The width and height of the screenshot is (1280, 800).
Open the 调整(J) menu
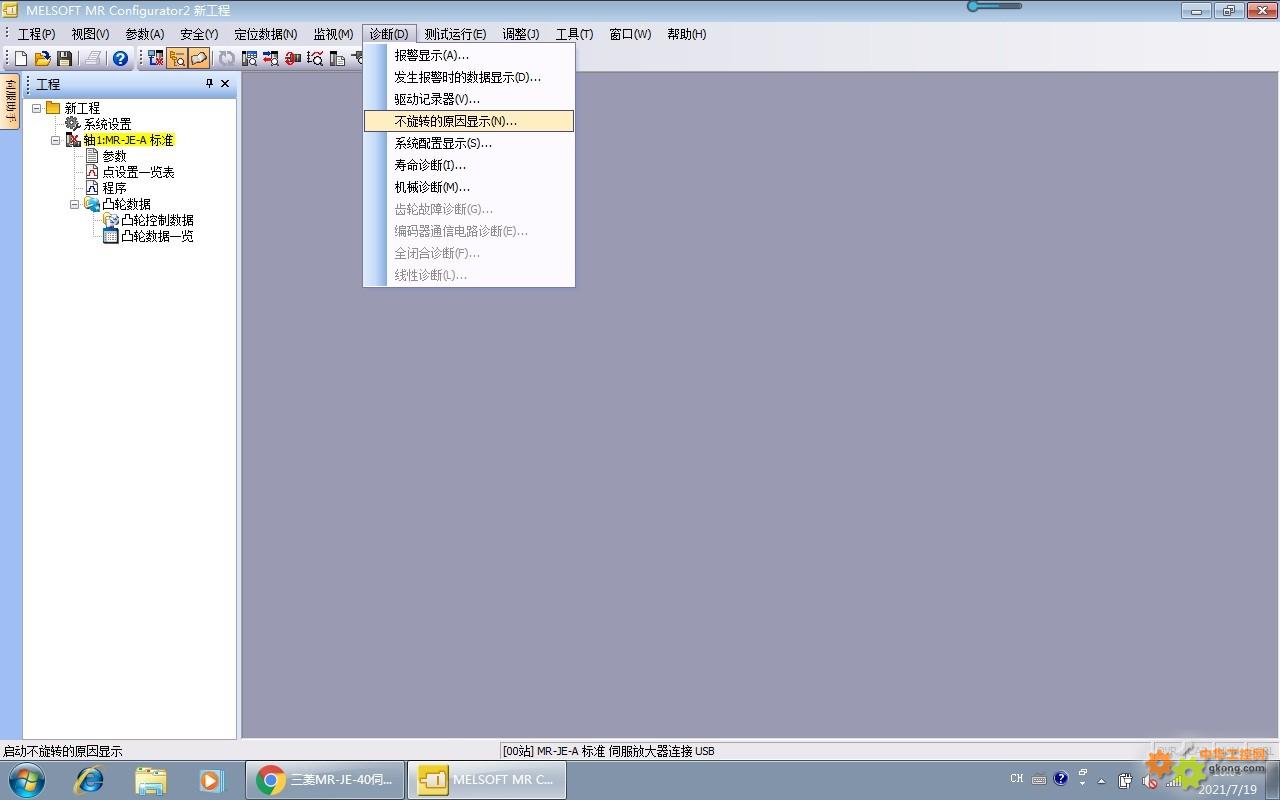click(521, 34)
